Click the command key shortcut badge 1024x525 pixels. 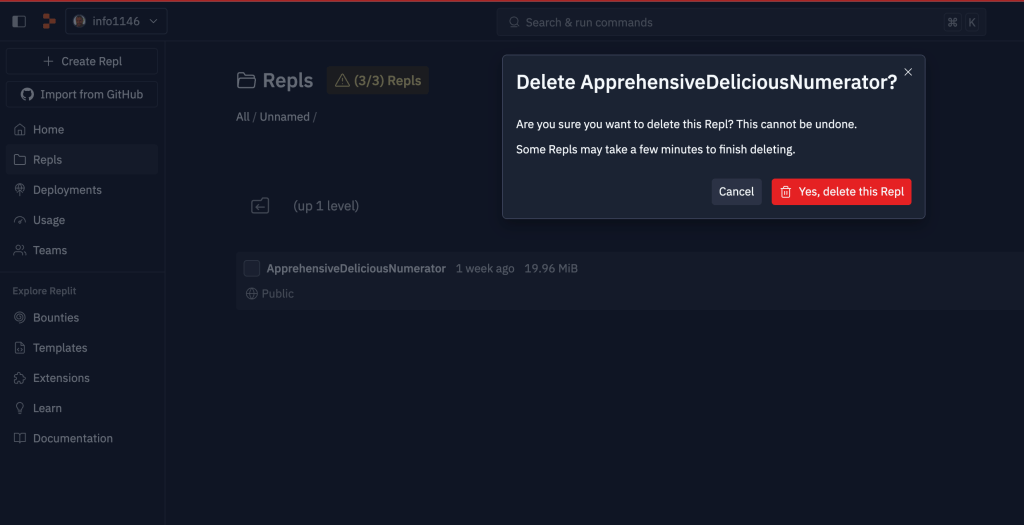[x=952, y=22]
